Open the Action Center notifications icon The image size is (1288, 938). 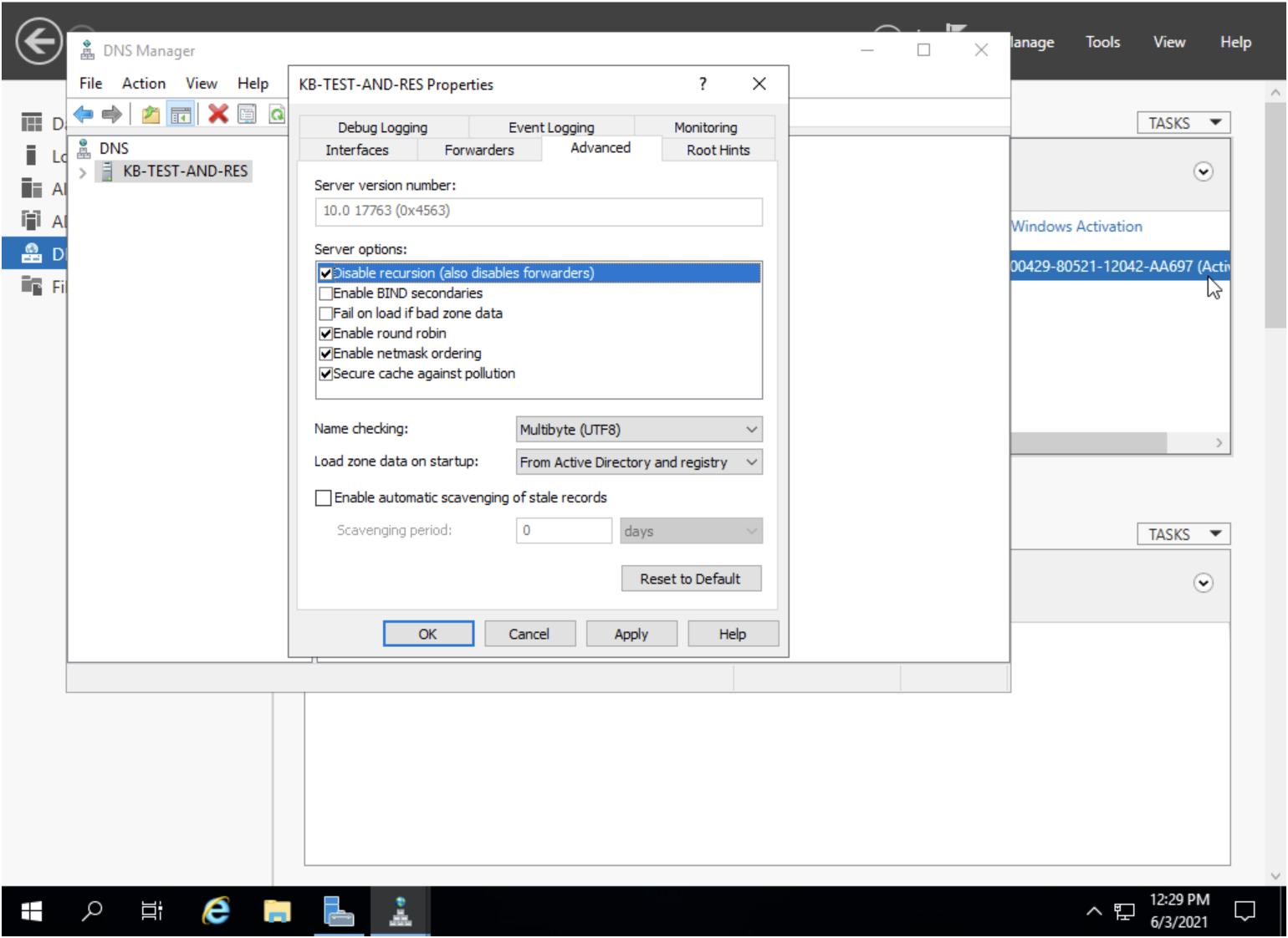[1245, 911]
